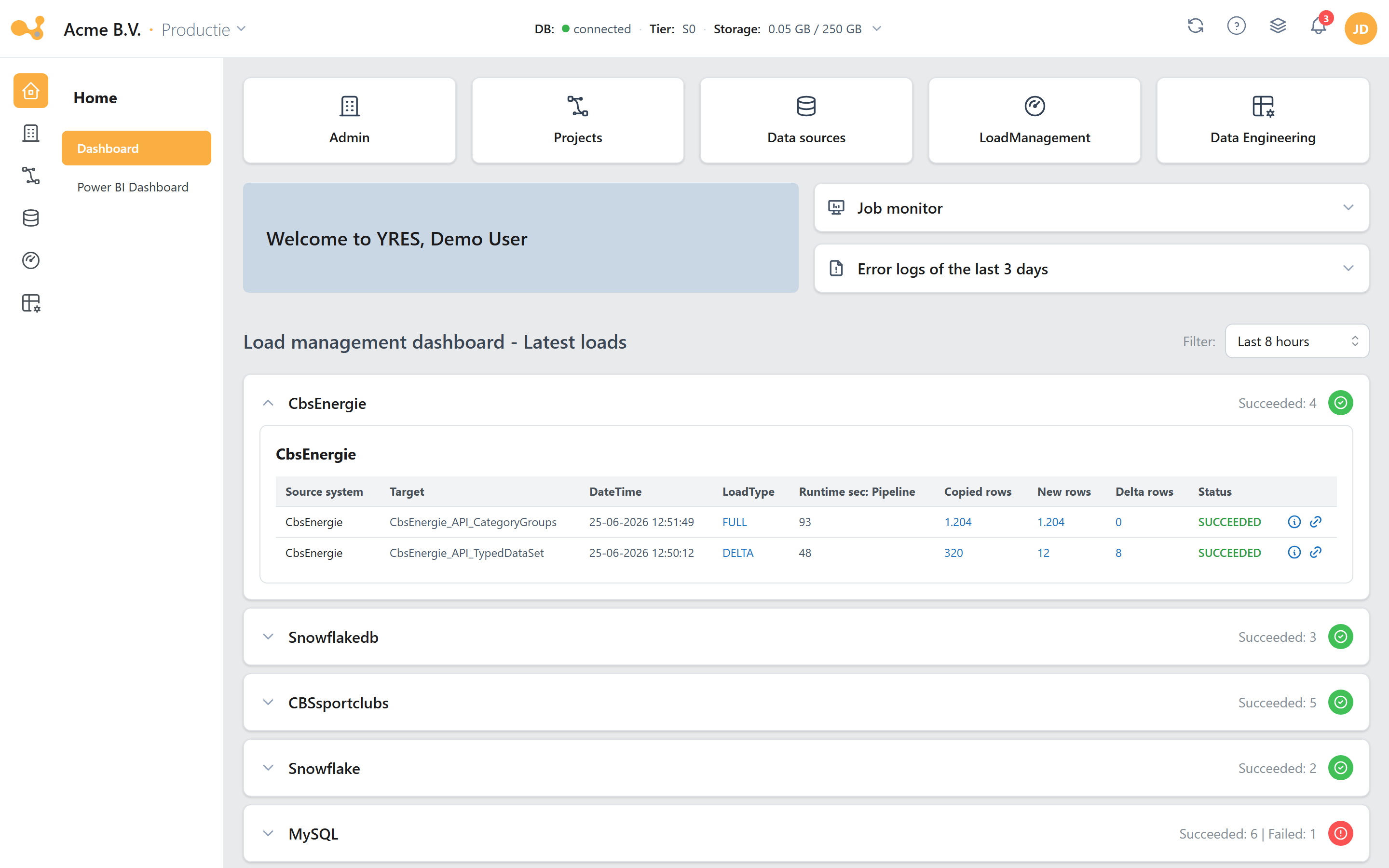Open the Projects flow icon in the sidebar
The image size is (1389, 868).
coord(31,176)
